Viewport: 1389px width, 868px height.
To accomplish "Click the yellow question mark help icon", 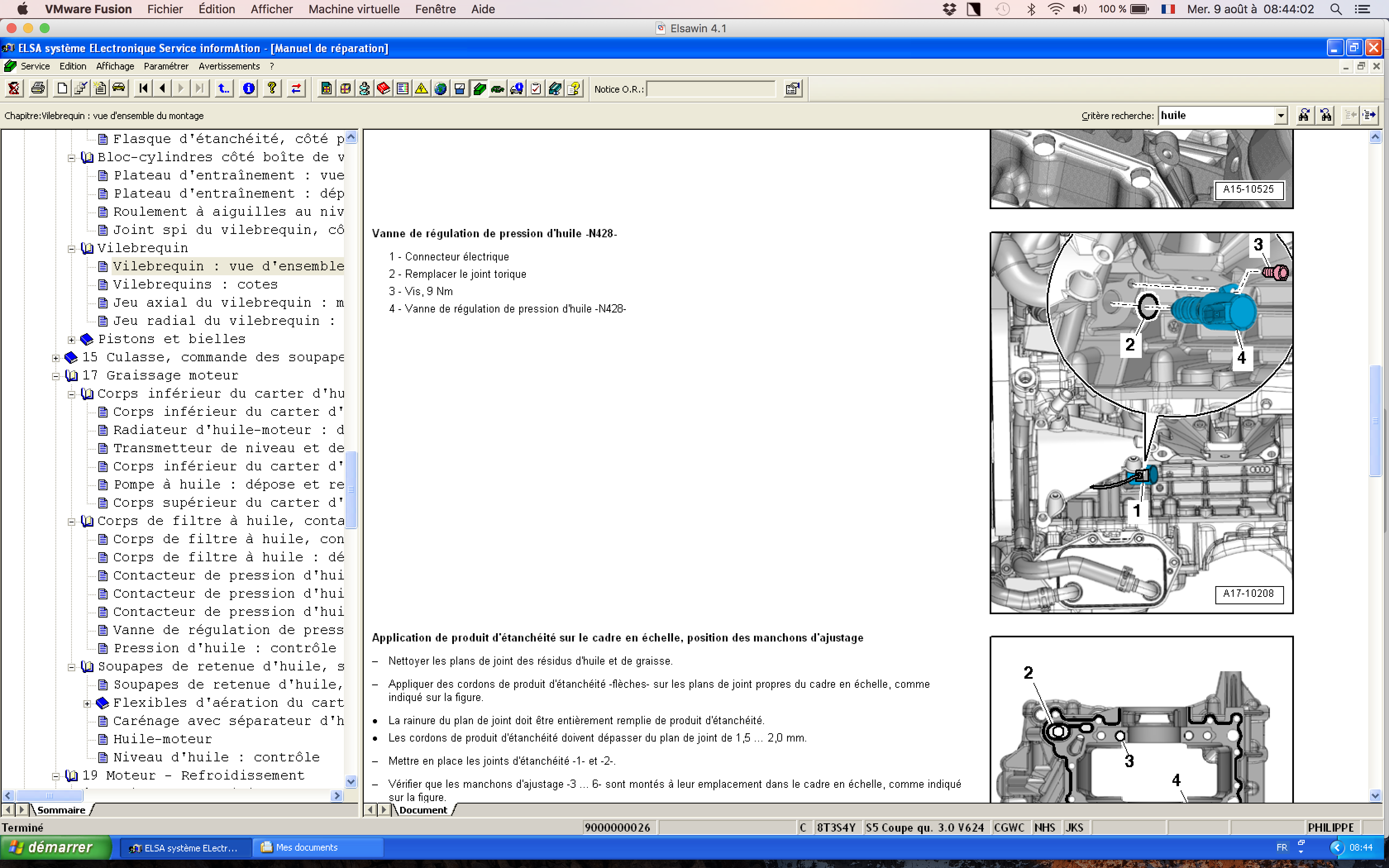I will [x=272, y=88].
